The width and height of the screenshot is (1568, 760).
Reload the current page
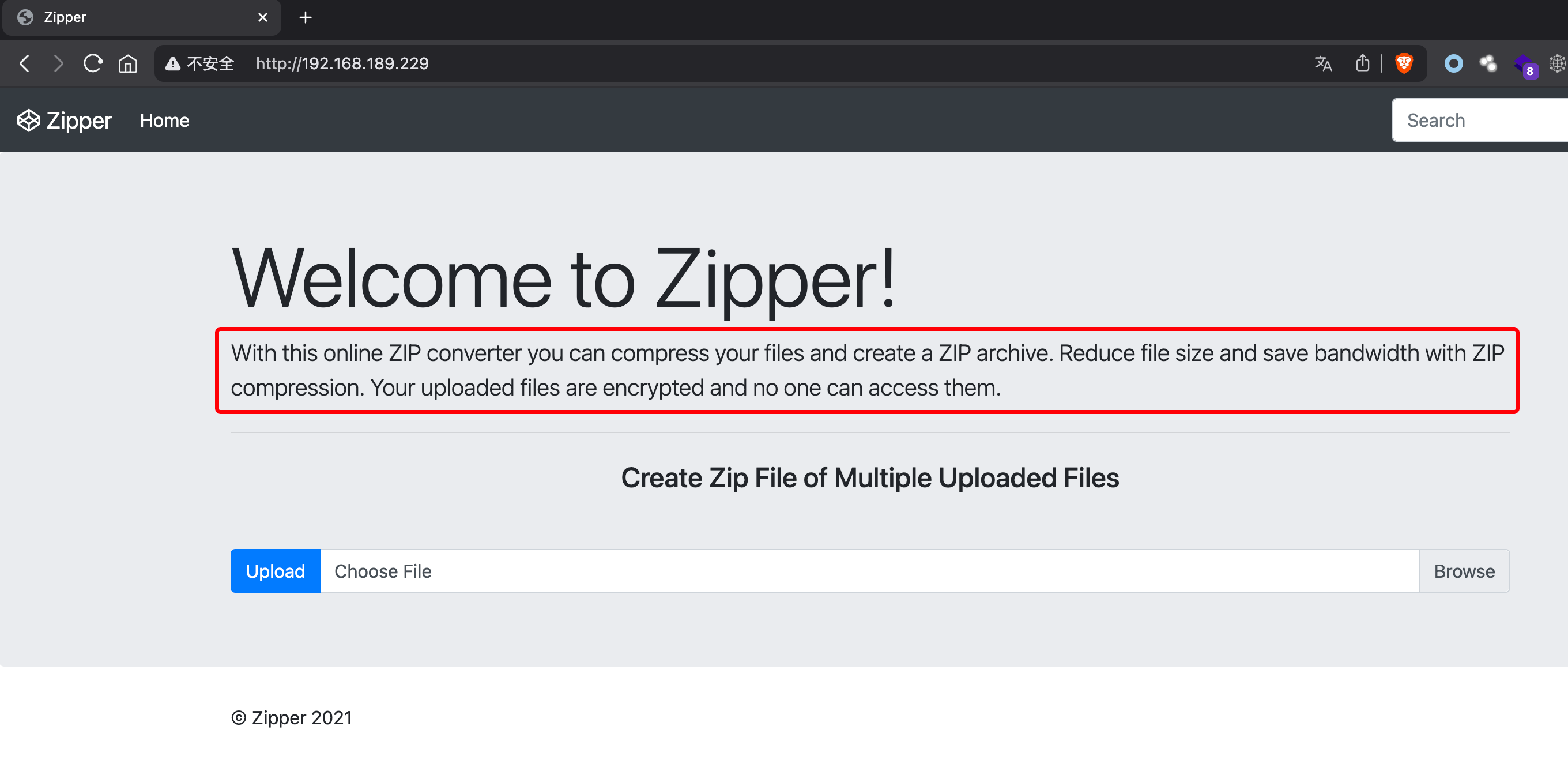point(93,63)
